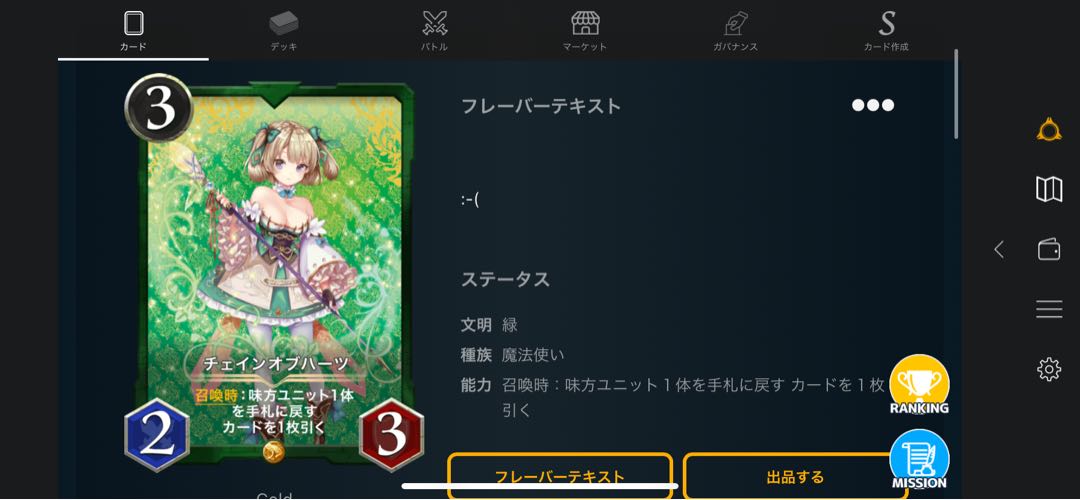This screenshot has height=500, width=1080.
Task: Click the フレーバーテキスト button
Action: click(560, 476)
